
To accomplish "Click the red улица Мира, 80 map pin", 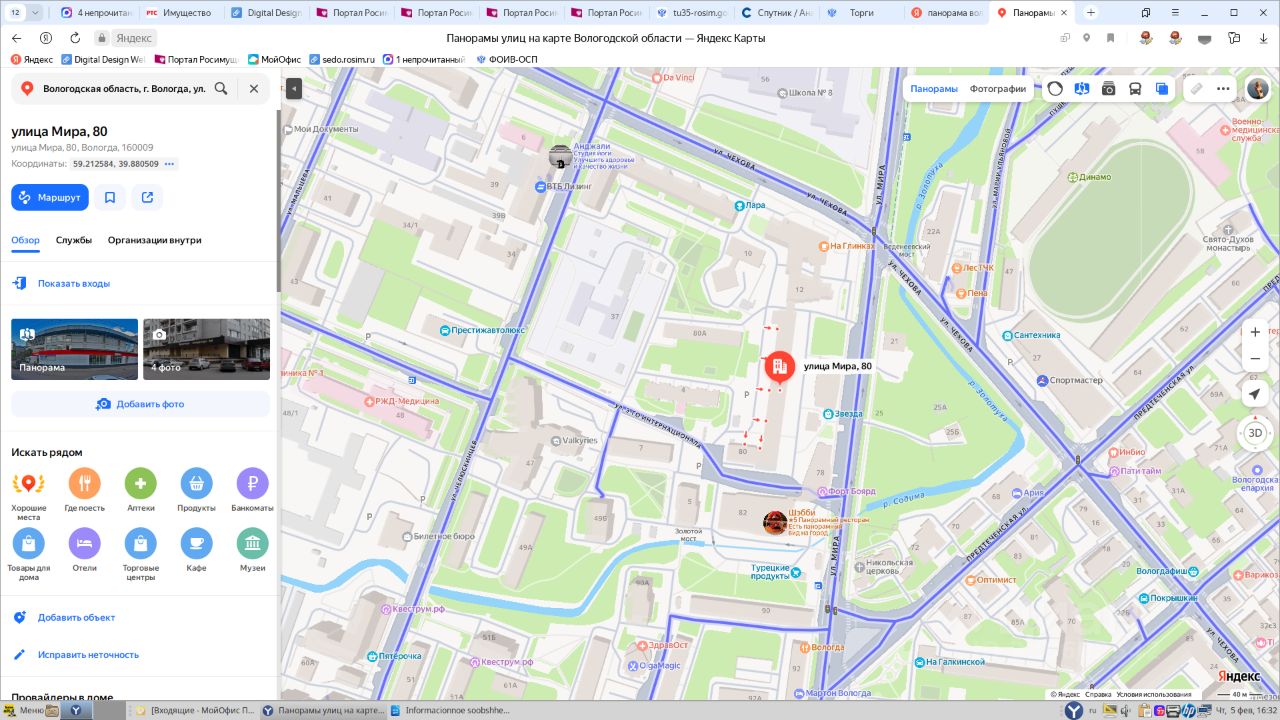I will tap(780, 368).
